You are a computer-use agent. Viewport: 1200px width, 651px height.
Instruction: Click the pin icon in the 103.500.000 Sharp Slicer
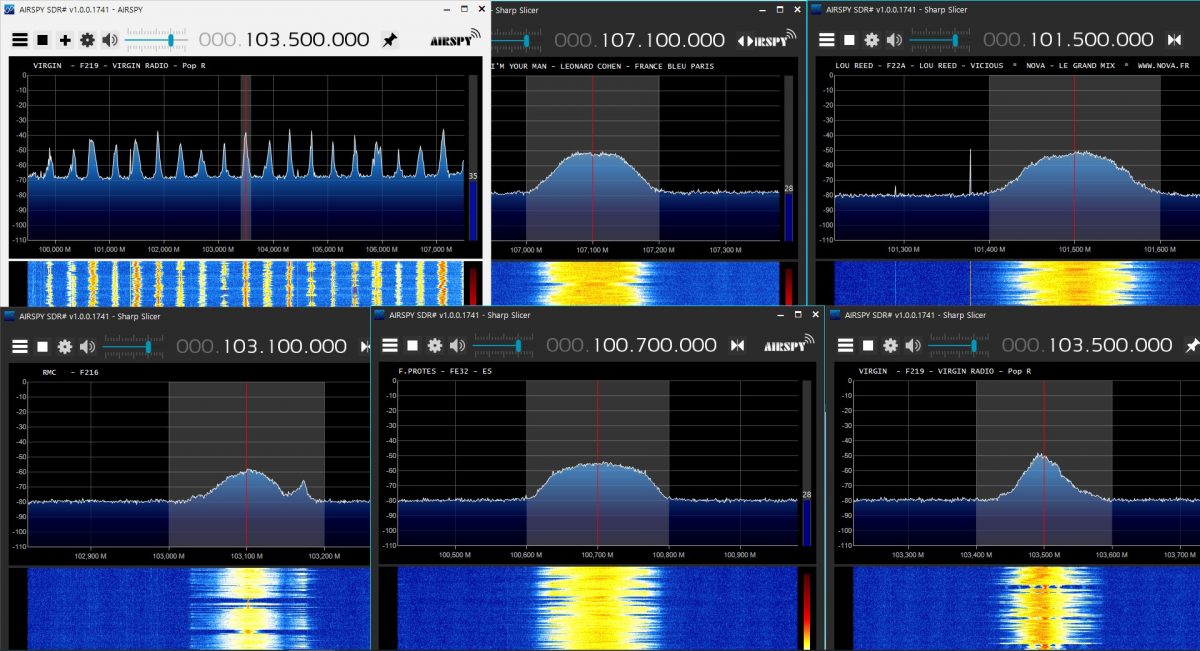click(x=1192, y=345)
